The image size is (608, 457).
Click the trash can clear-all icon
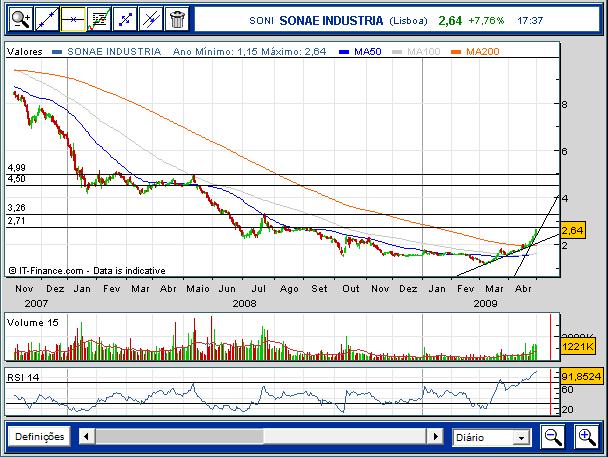(x=177, y=19)
